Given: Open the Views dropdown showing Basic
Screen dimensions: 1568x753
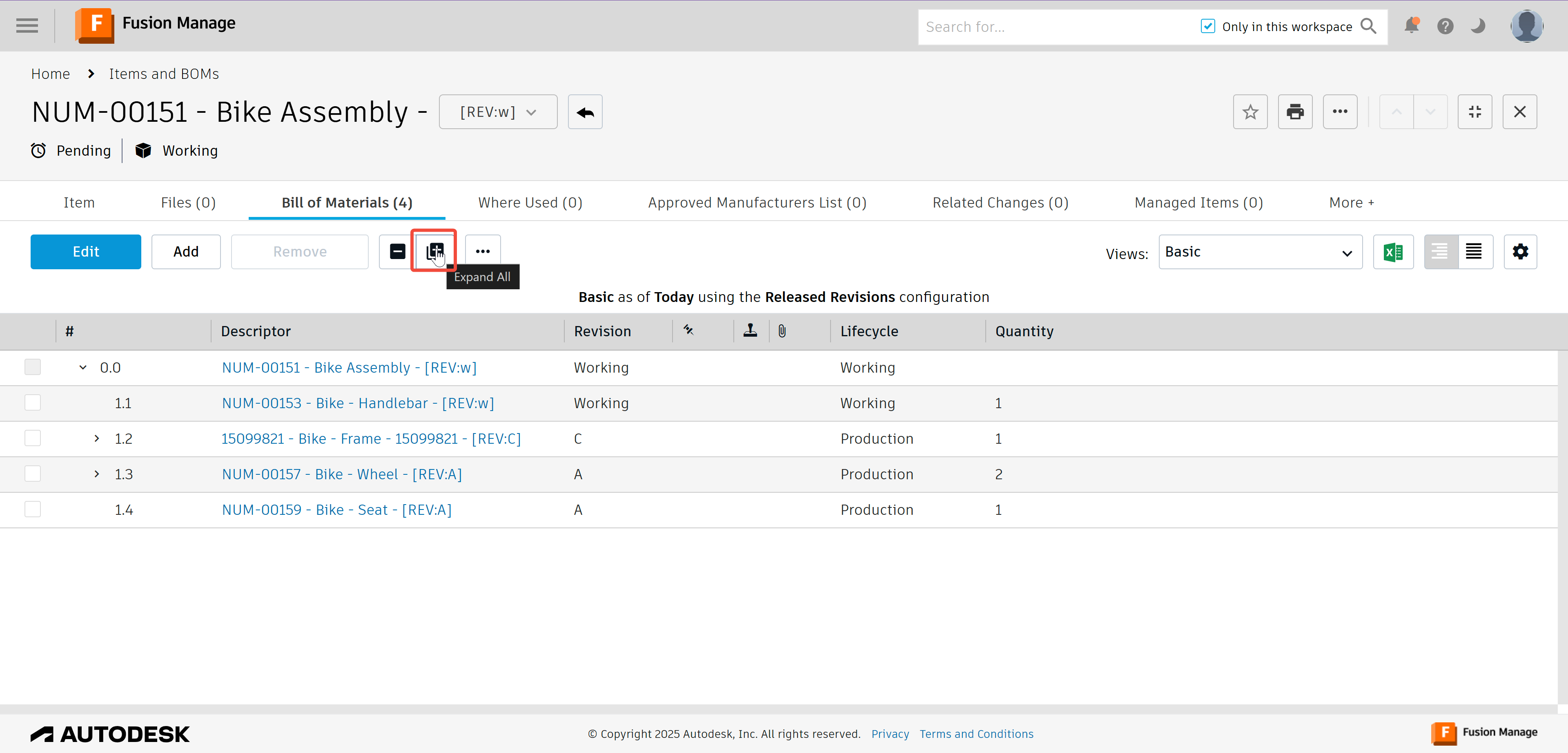Looking at the screenshot, I should point(1260,251).
